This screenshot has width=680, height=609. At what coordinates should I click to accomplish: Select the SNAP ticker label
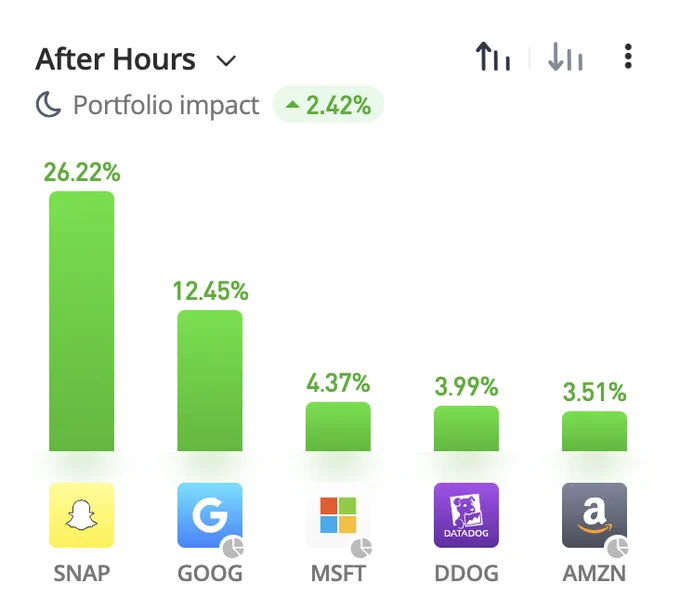pyautogui.click(x=82, y=573)
